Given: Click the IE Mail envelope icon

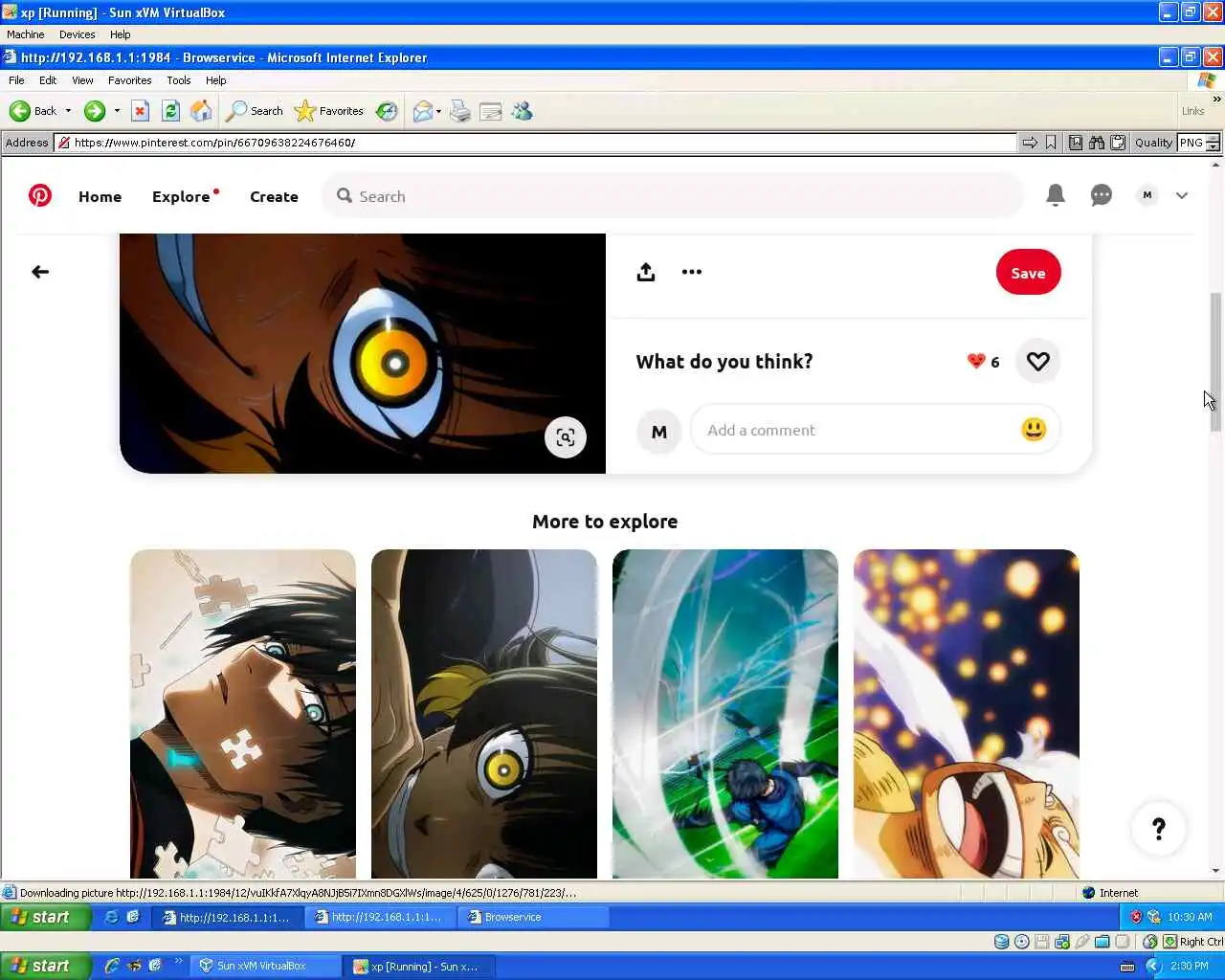Looking at the screenshot, I should pyautogui.click(x=422, y=112).
